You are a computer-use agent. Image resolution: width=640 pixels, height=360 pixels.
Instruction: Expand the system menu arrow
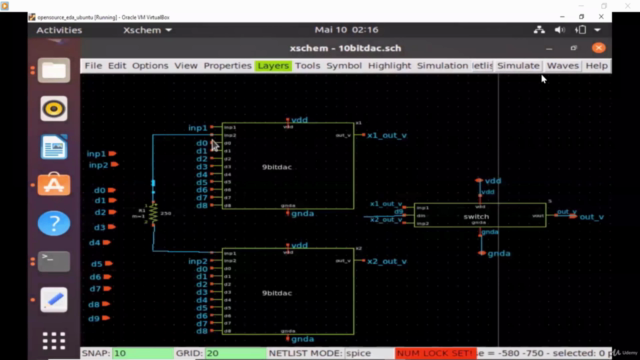tap(597, 30)
